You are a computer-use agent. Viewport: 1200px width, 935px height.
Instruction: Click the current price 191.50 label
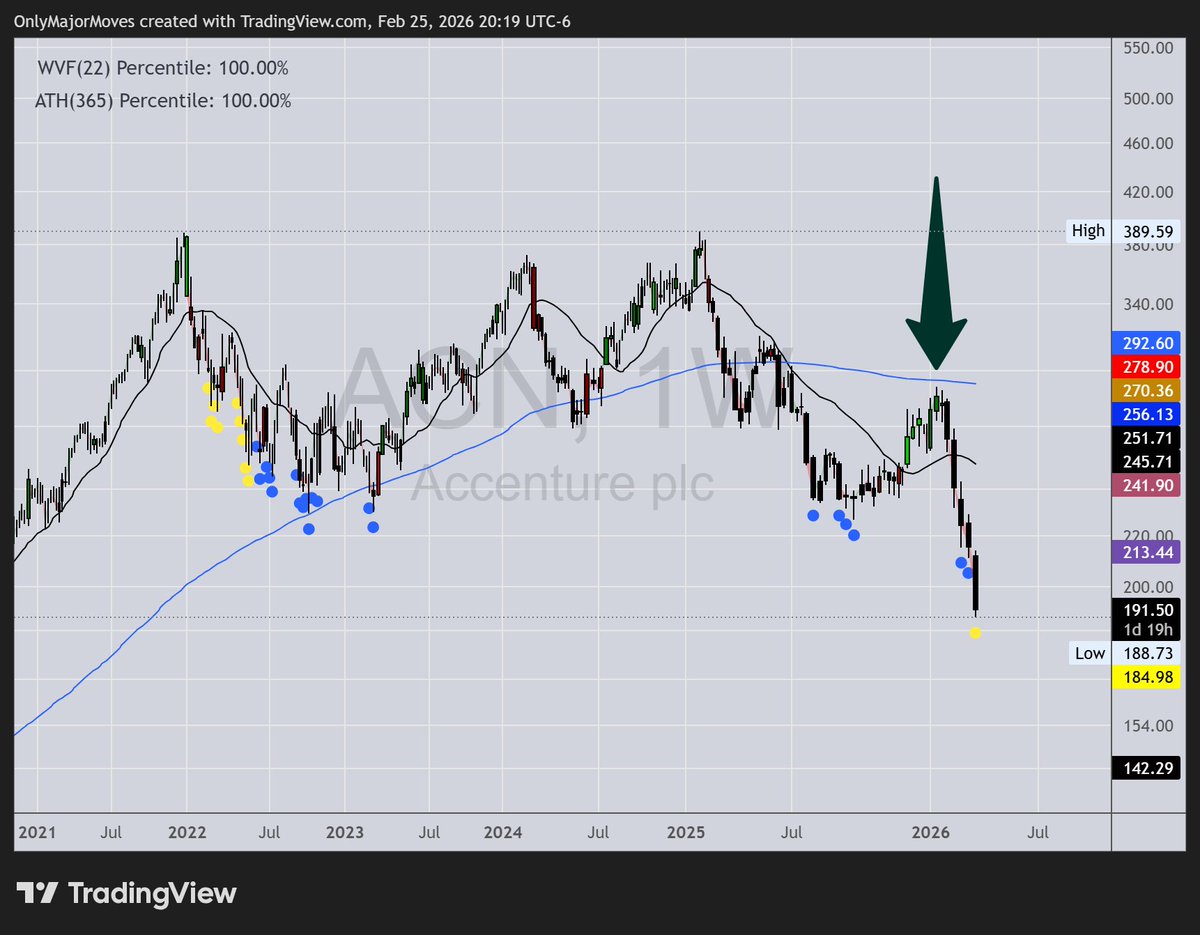click(1146, 609)
